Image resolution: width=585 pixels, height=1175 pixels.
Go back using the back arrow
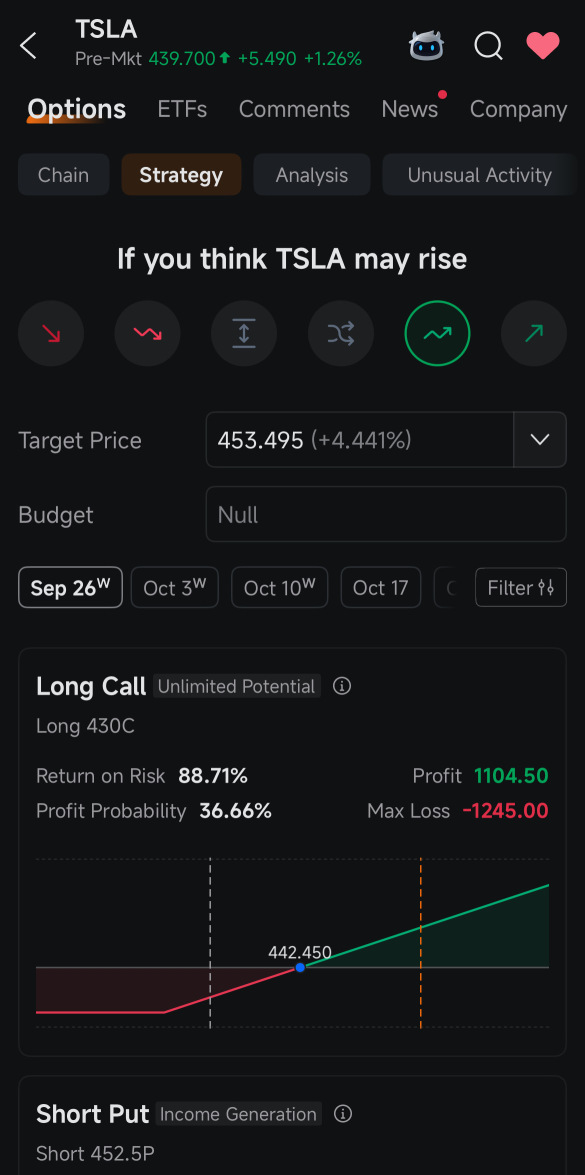tap(26, 45)
